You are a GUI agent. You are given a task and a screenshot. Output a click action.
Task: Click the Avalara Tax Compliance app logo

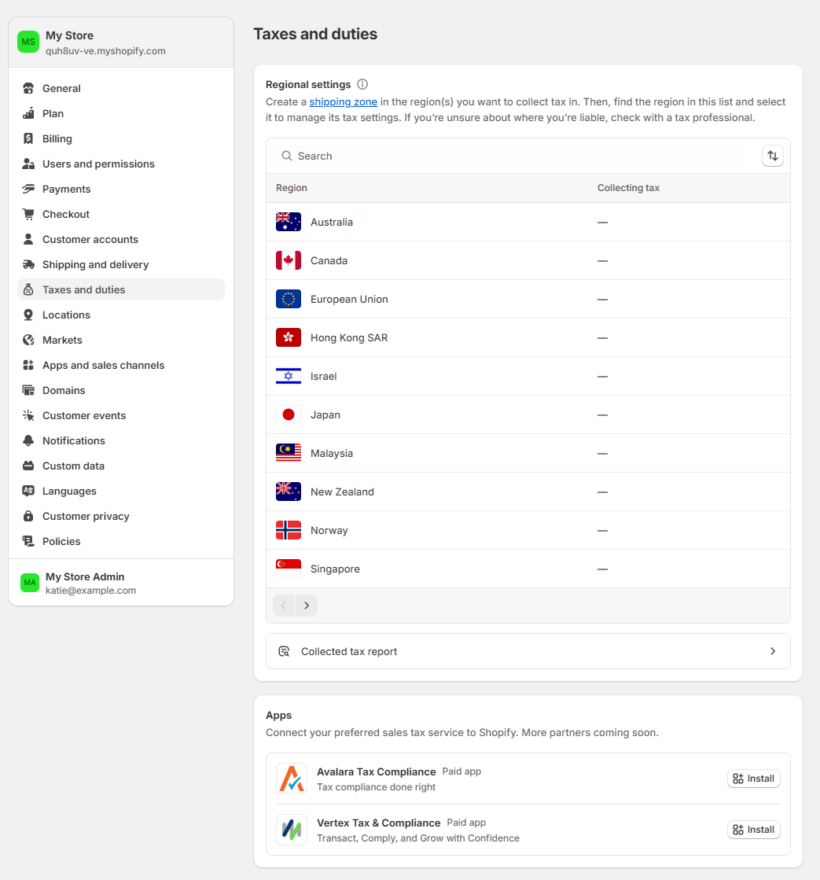tap(291, 779)
